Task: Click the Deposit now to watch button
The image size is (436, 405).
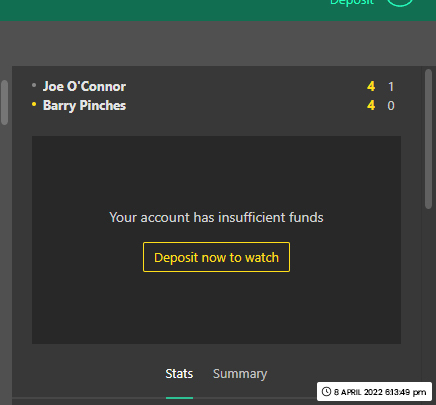Action: click(x=216, y=257)
